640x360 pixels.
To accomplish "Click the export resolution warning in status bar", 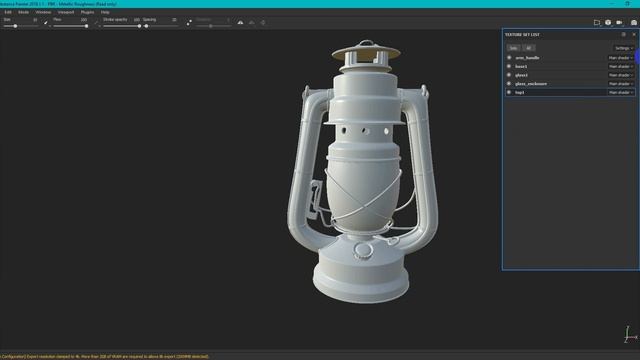I will 104,356.
